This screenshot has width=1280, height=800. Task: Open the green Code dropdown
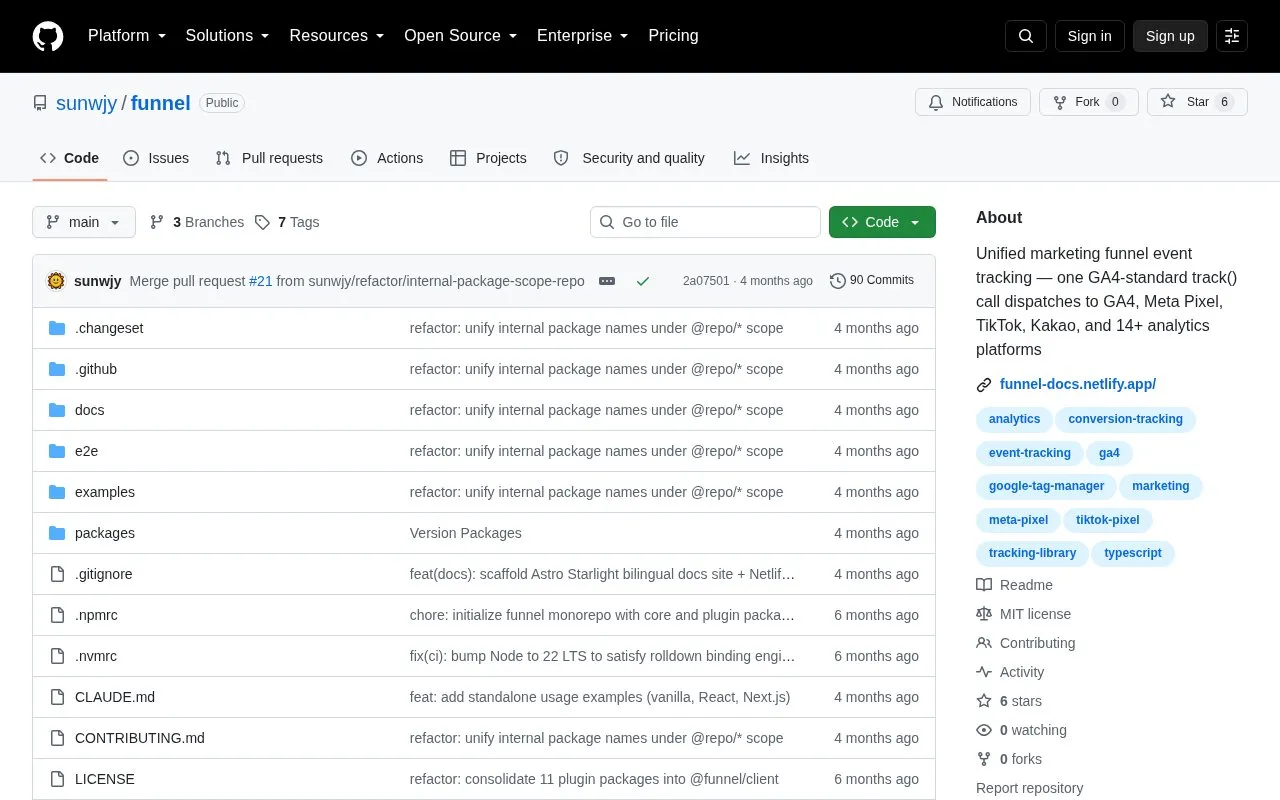pos(882,222)
